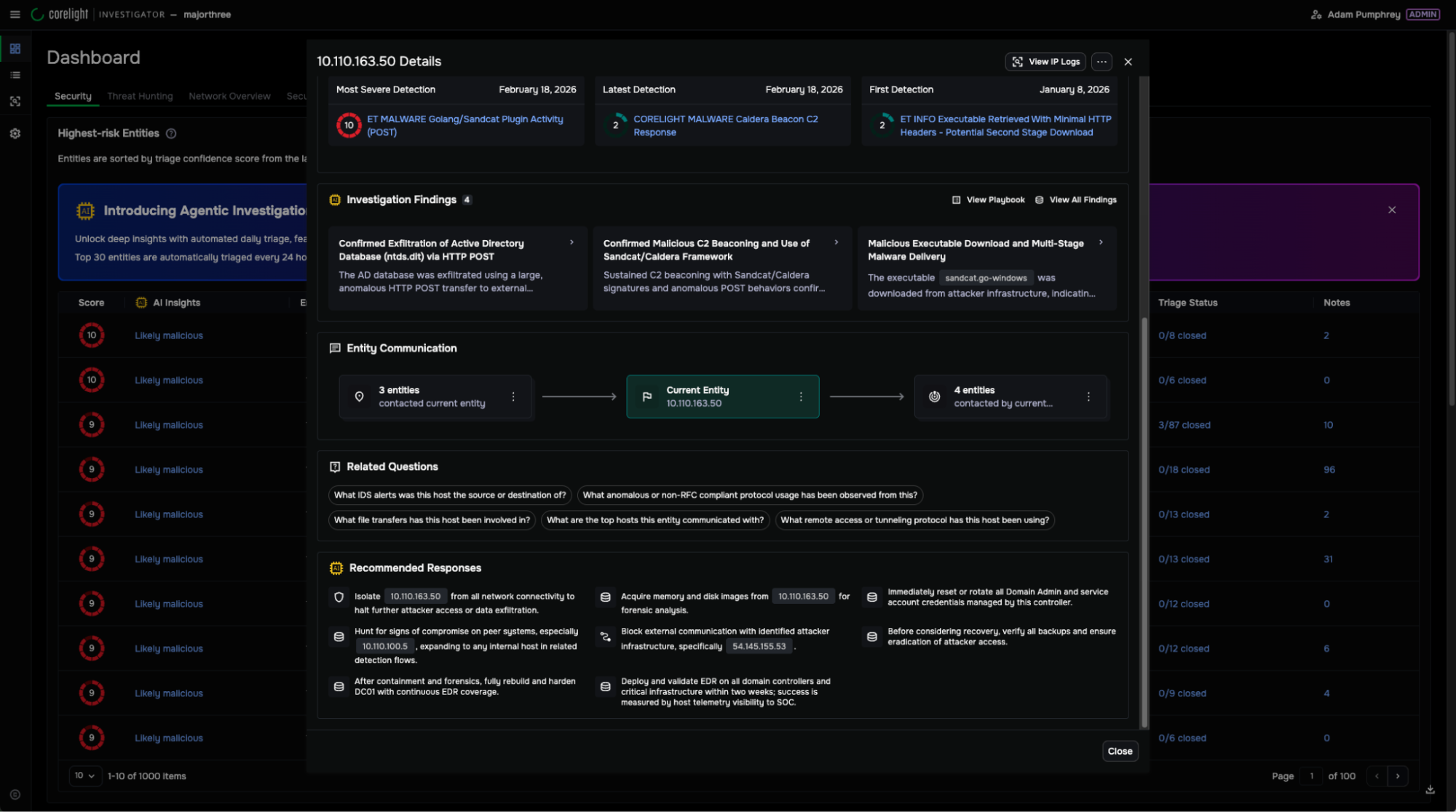Switch to the Network Overview tab
Image resolution: width=1456 pixels, height=812 pixels.
pyautogui.click(x=229, y=96)
